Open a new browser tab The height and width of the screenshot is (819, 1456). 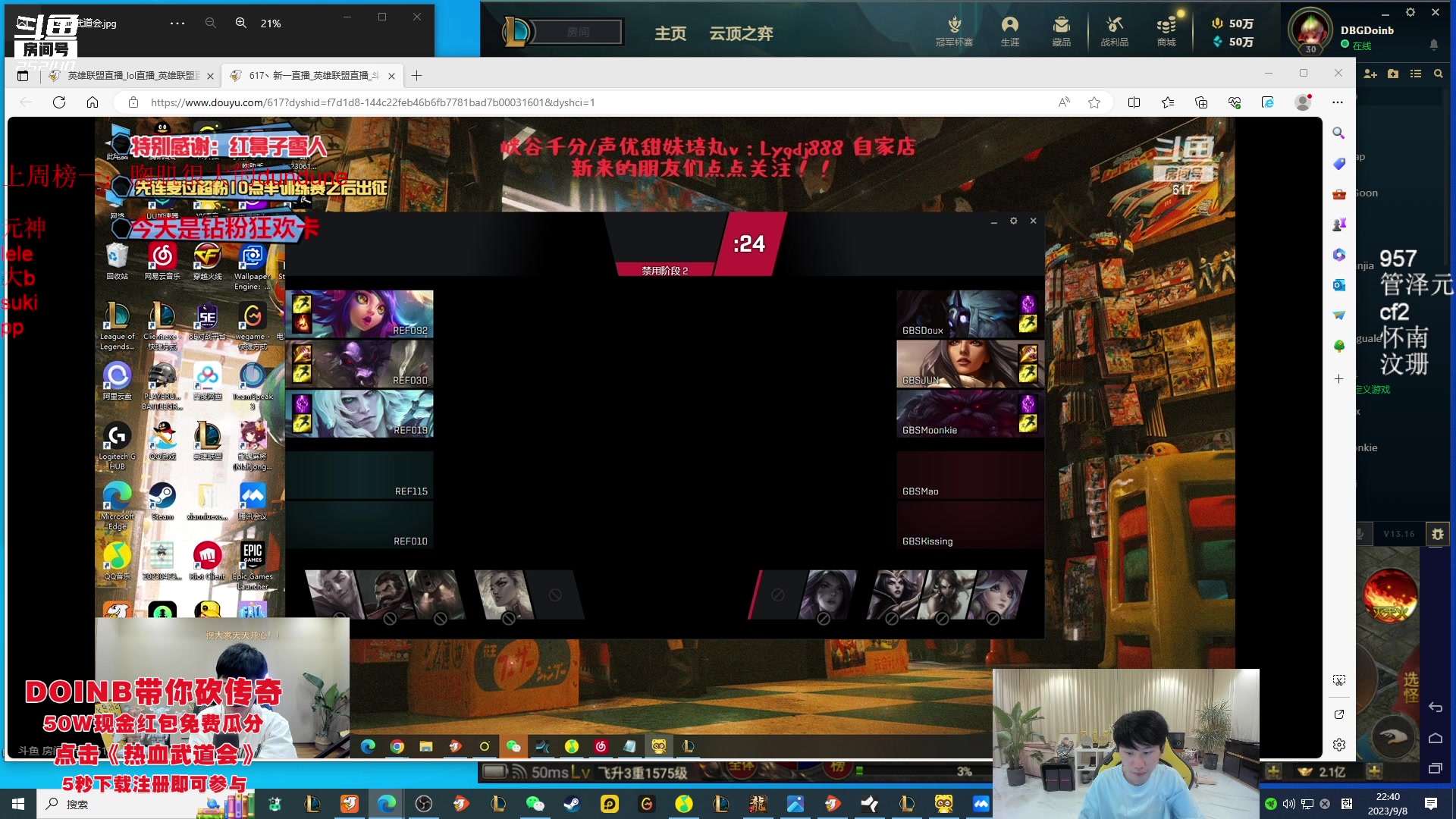[x=416, y=76]
